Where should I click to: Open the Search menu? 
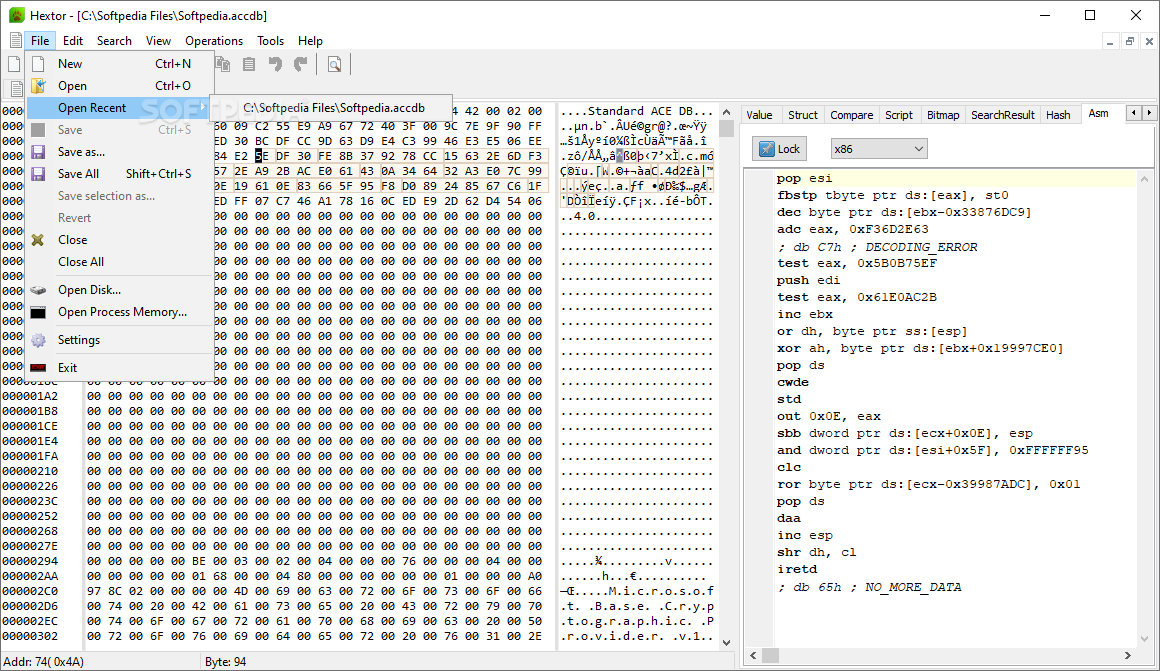[114, 41]
